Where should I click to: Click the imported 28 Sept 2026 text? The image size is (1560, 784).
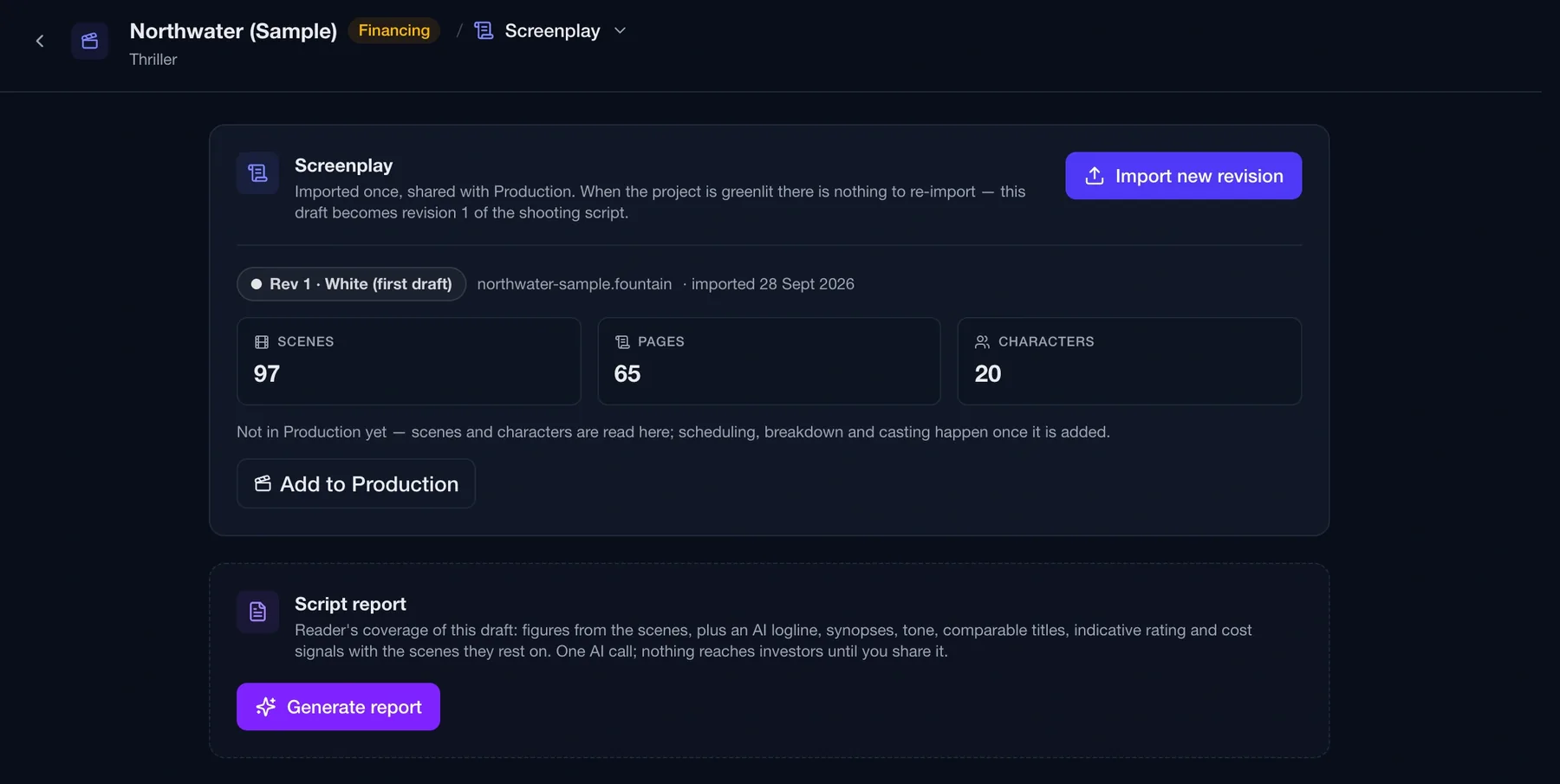click(772, 284)
